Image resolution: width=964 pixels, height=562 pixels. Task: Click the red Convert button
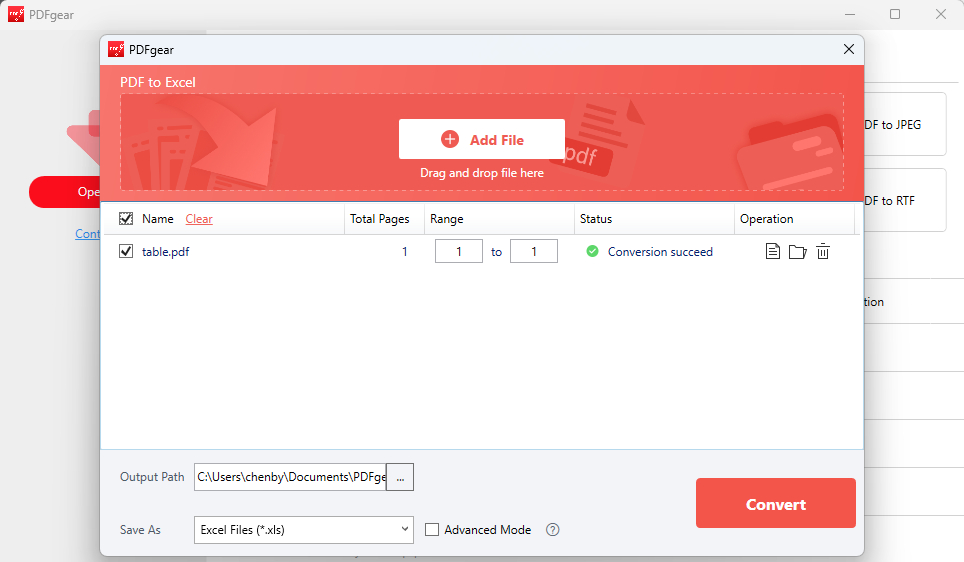[776, 503]
